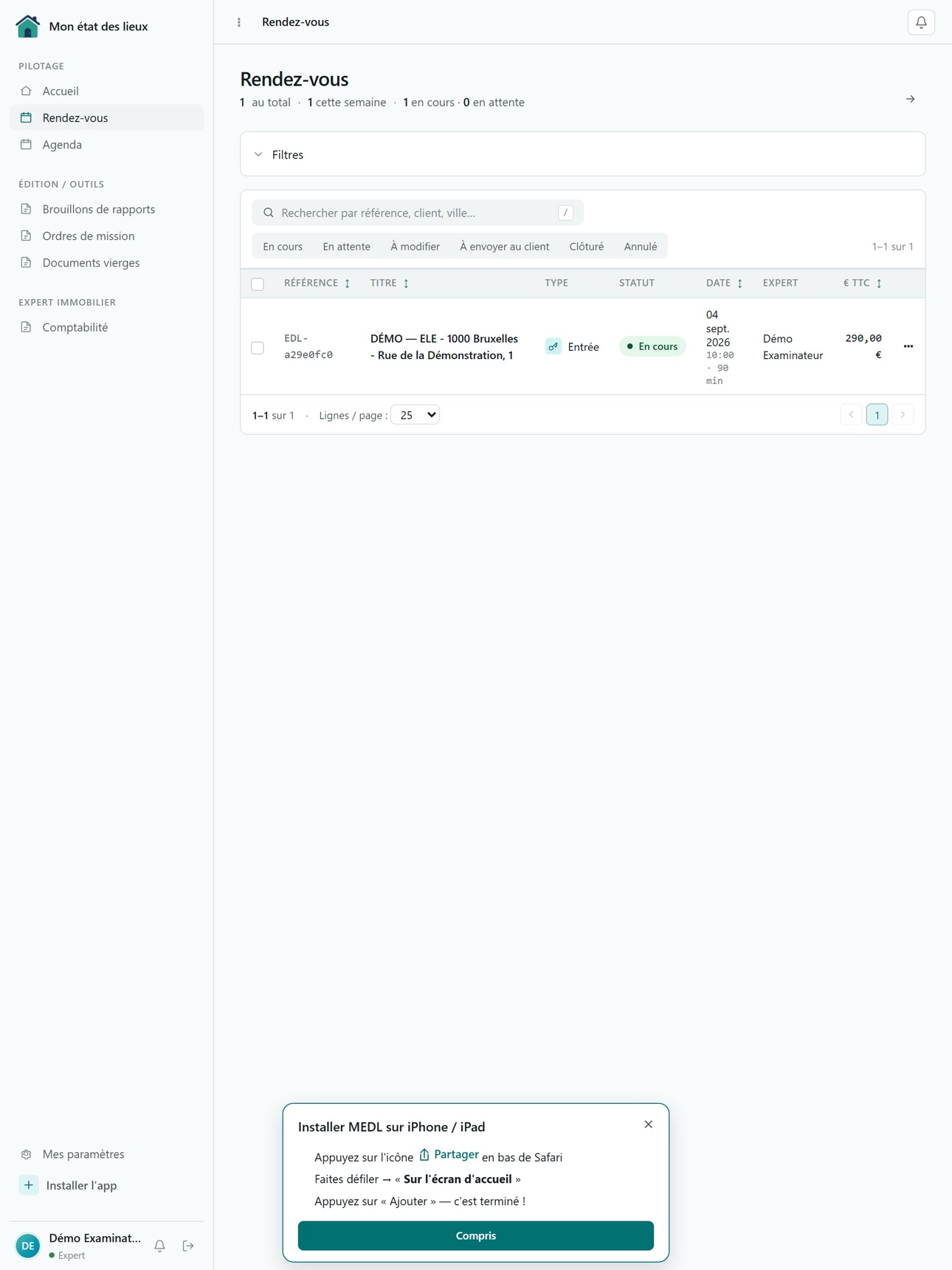Open Brouillons de rapports
Viewport: 952px width, 1270px height.
[x=106, y=209]
